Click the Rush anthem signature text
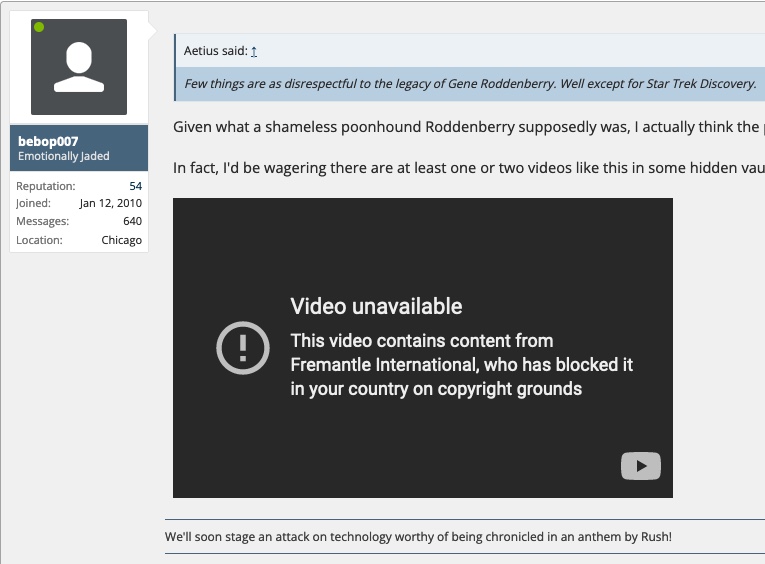Image resolution: width=765 pixels, height=564 pixels. [418, 537]
